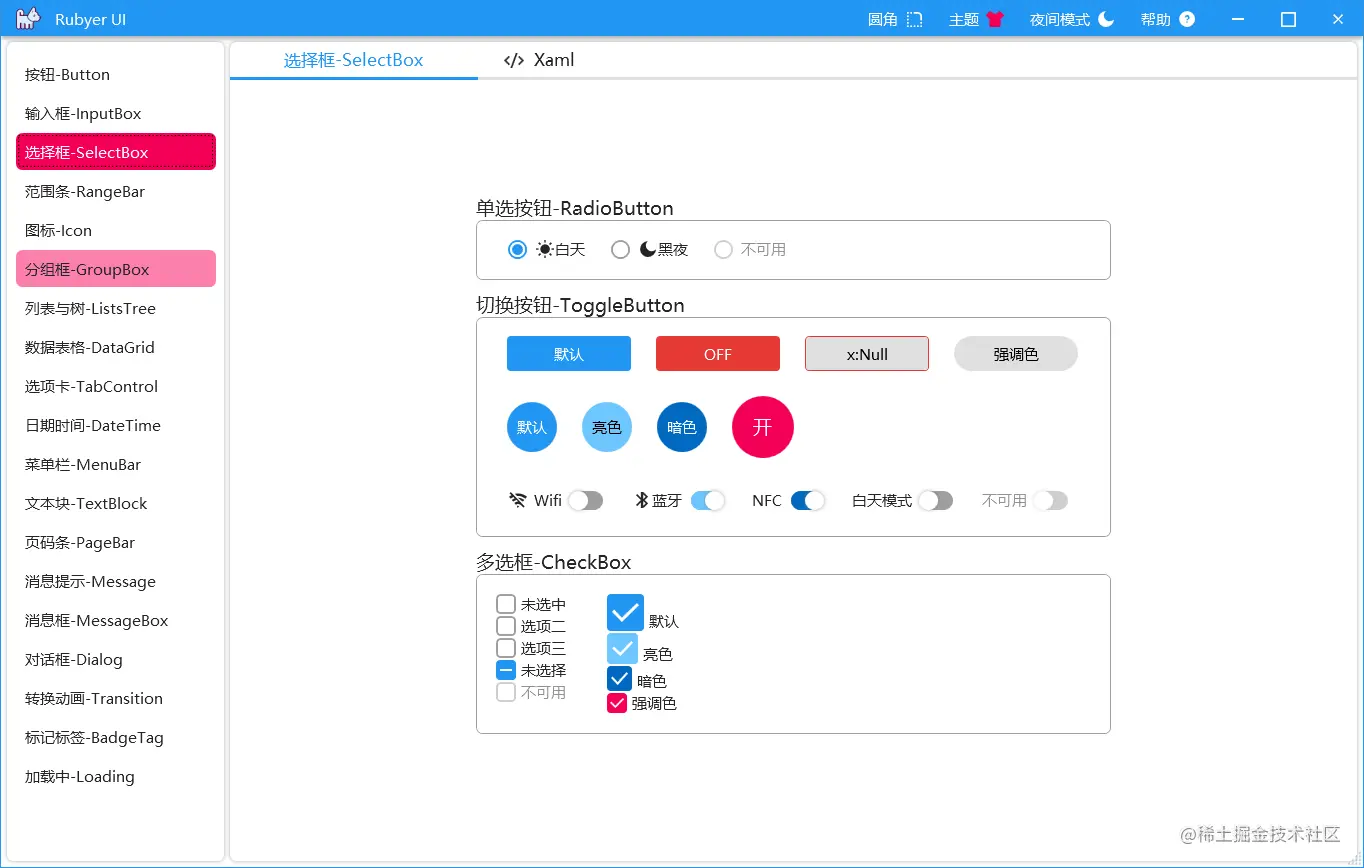Viewport: 1364px width, 868px height.
Task: Click the circular 暗色 toggle button
Action: click(681, 427)
